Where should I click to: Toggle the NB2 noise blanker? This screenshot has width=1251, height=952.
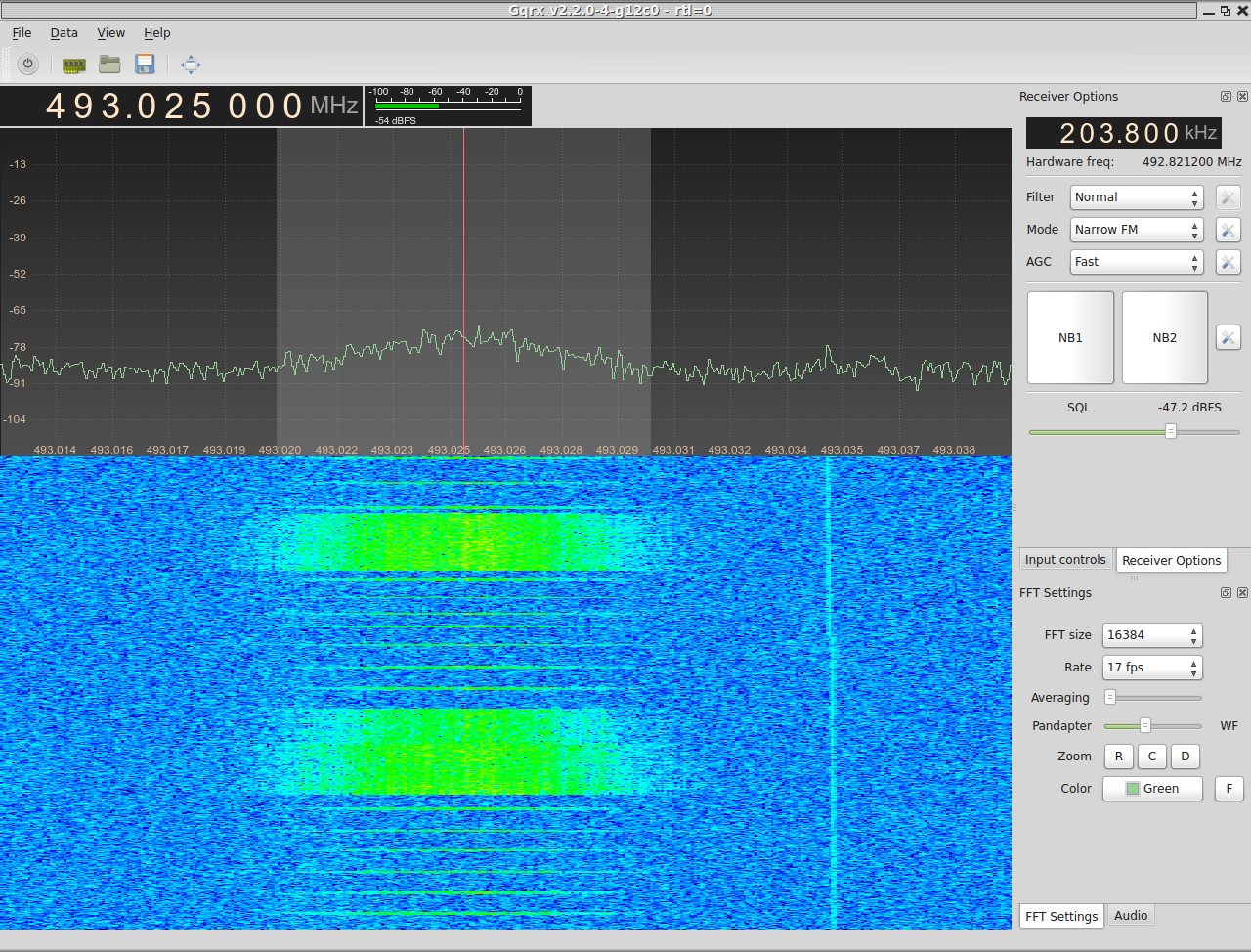pos(1164,337)
